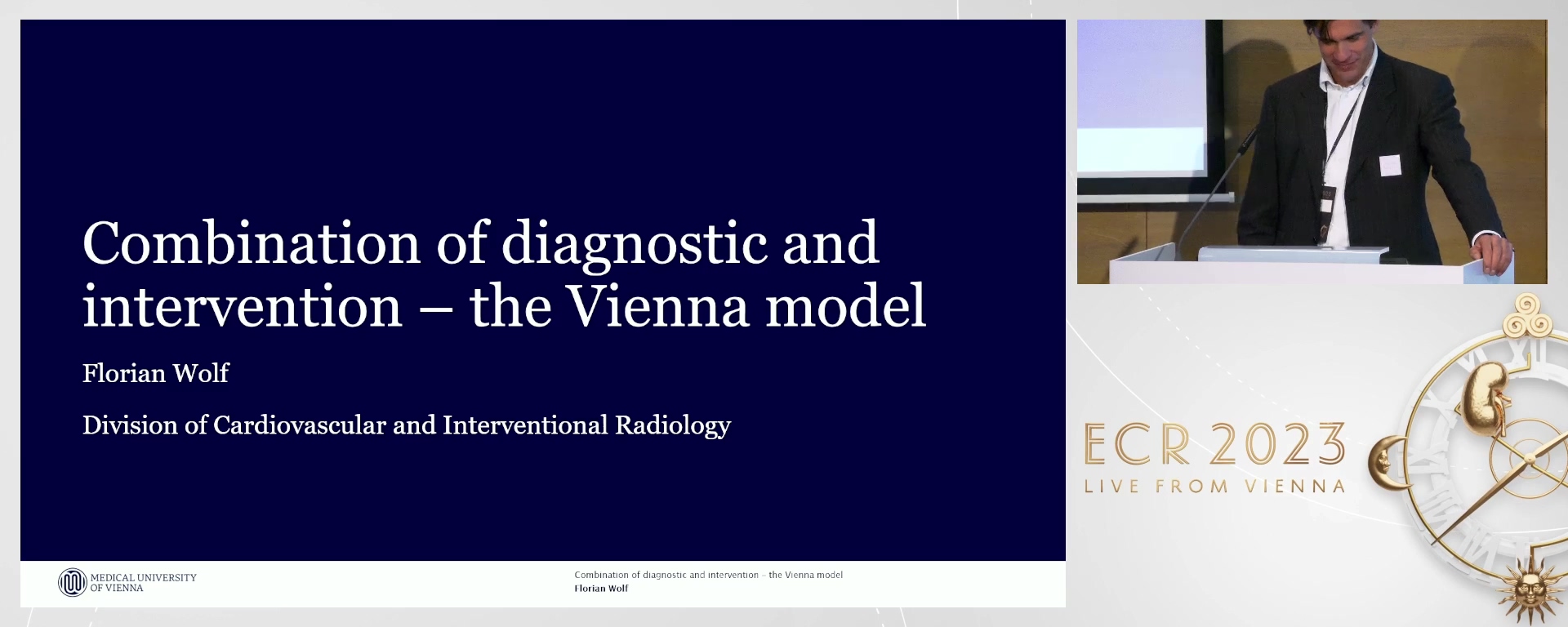Viewport: 1568px width, 627px height.
Task: Click the "LIVE FROM VIENNA" caption
Action: point(1214,487)
